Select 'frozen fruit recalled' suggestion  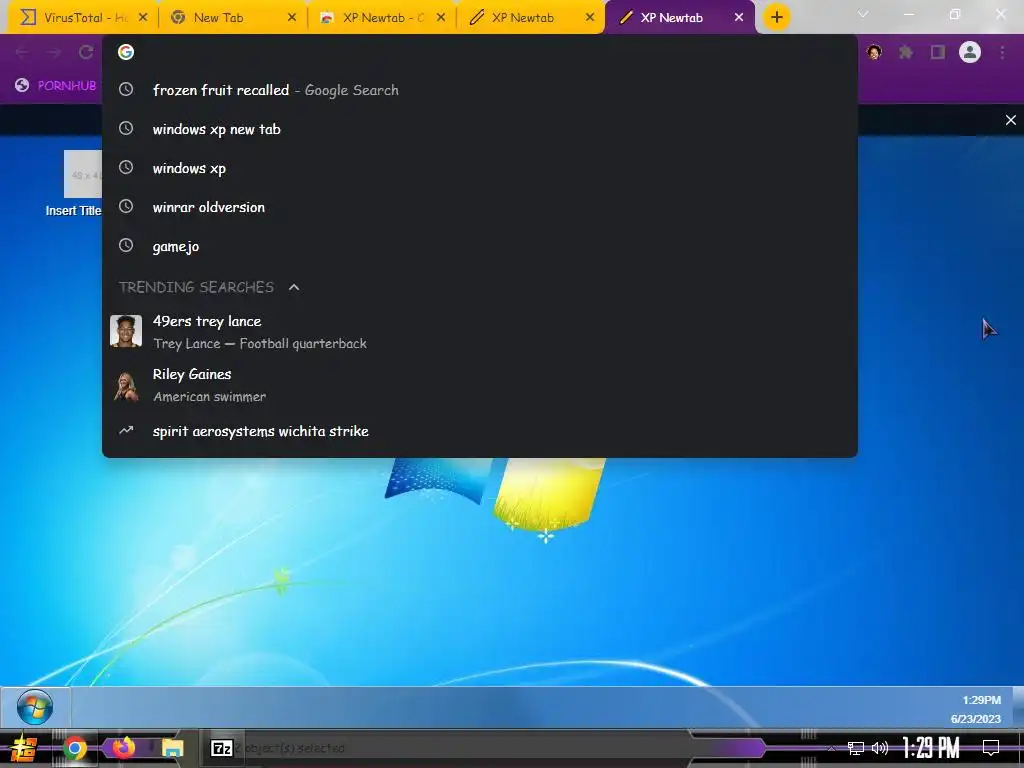point(479,90)
